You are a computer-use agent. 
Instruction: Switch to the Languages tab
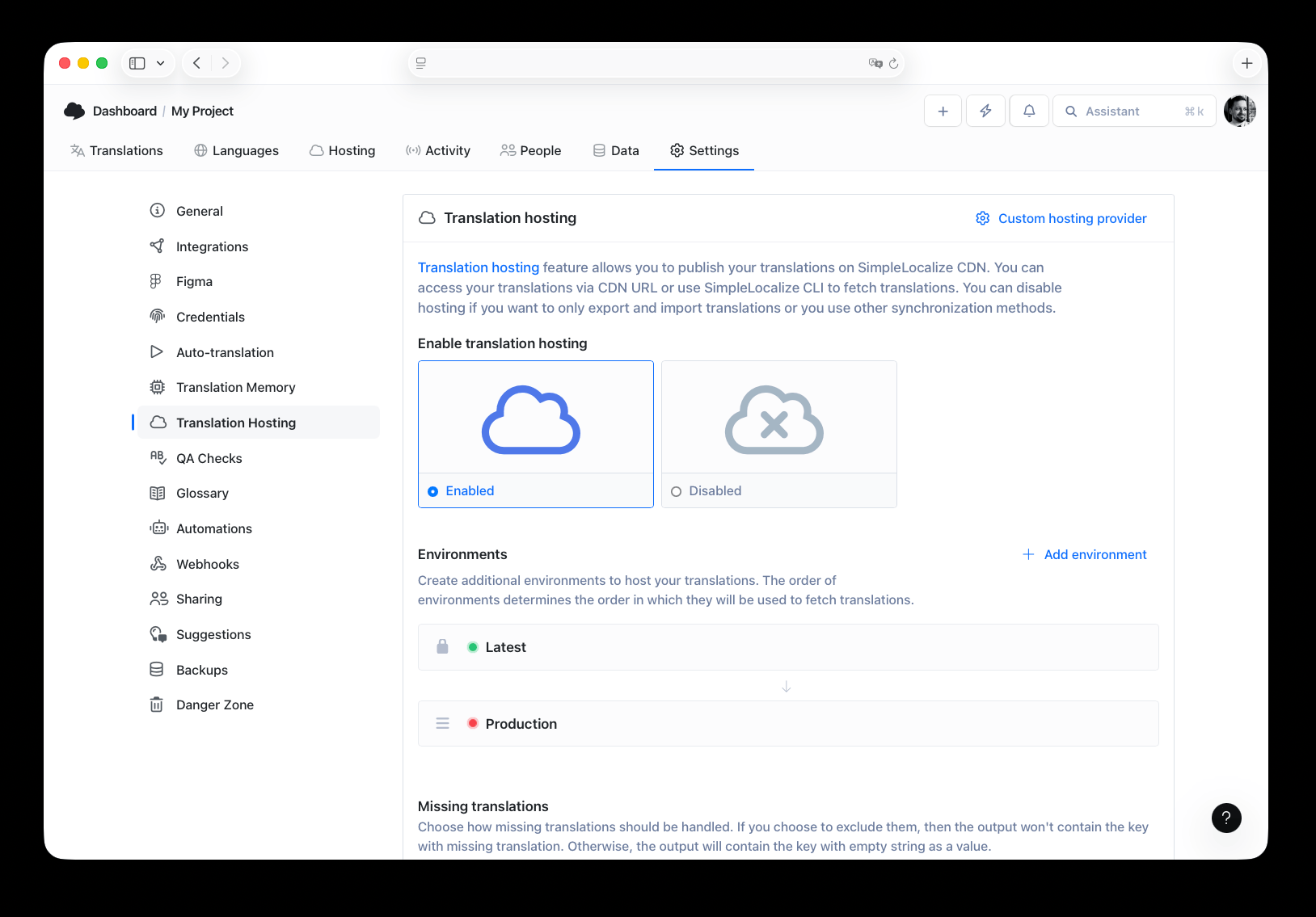236,150
